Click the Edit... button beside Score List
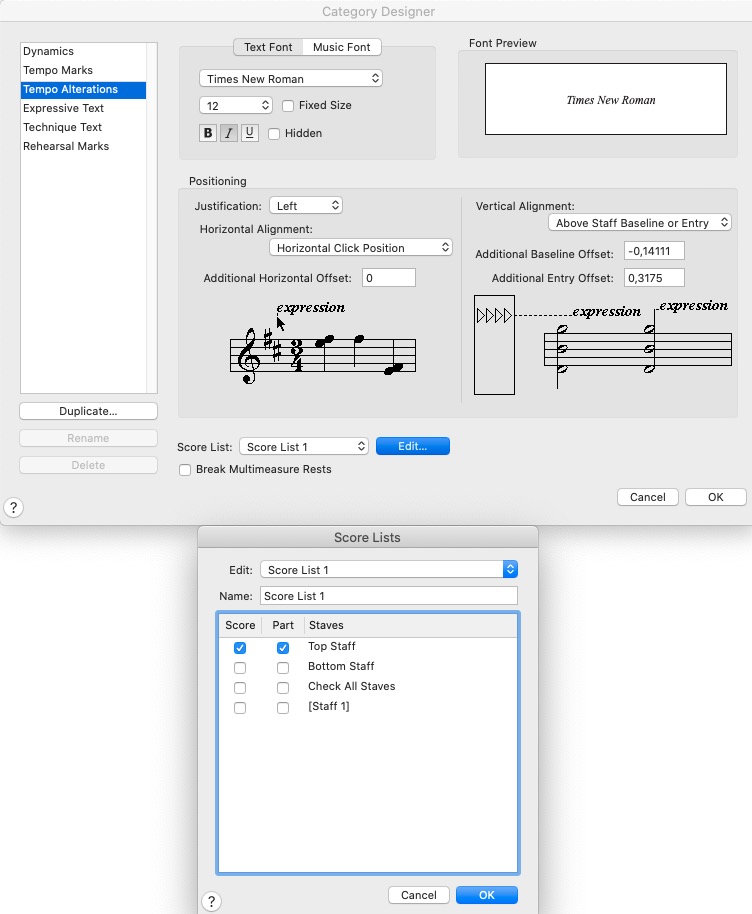752x914 pixels. (x=412, y=446)
